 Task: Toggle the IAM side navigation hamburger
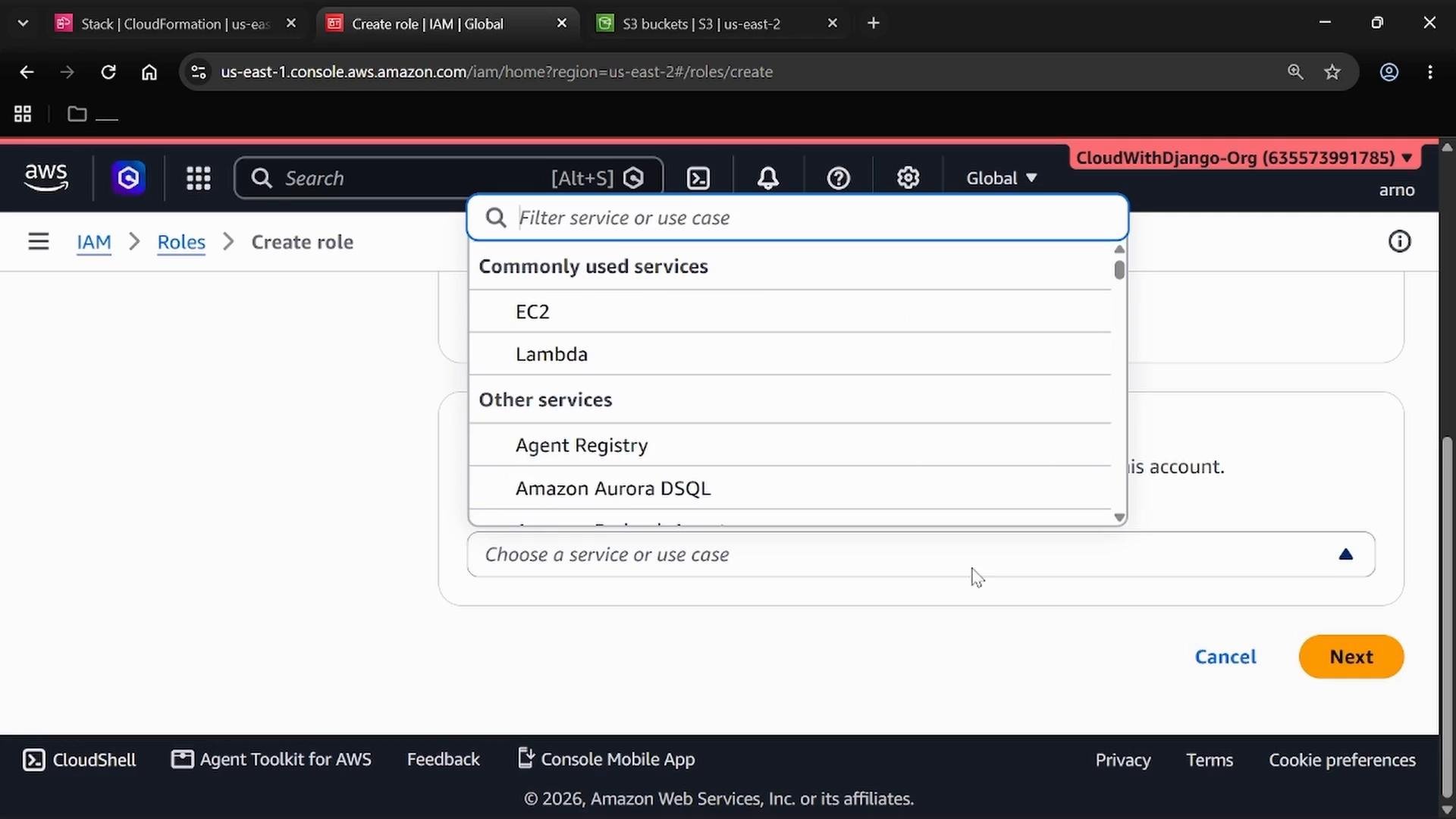point(39,242)
